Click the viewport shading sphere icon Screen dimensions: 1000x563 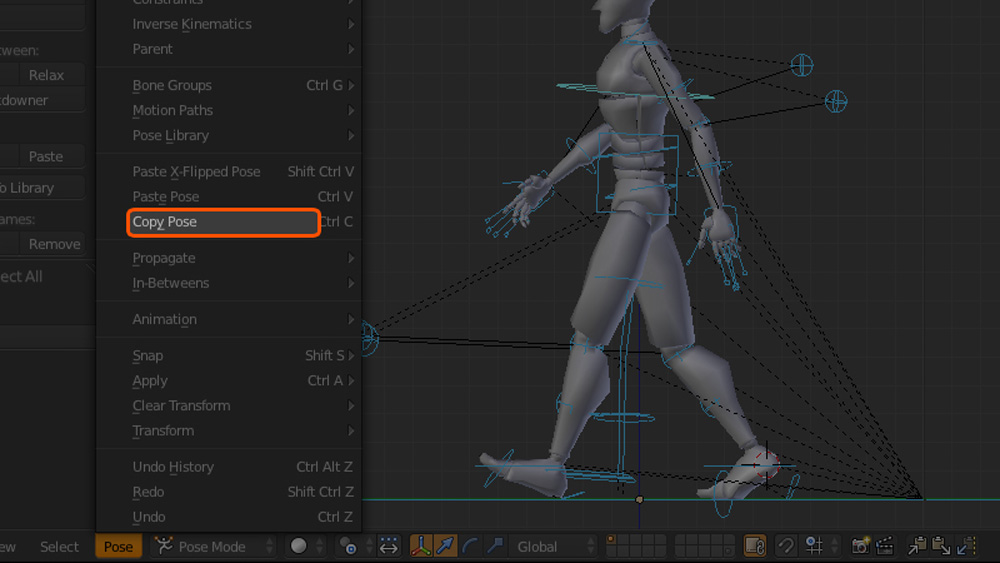(x=299, y=546)
